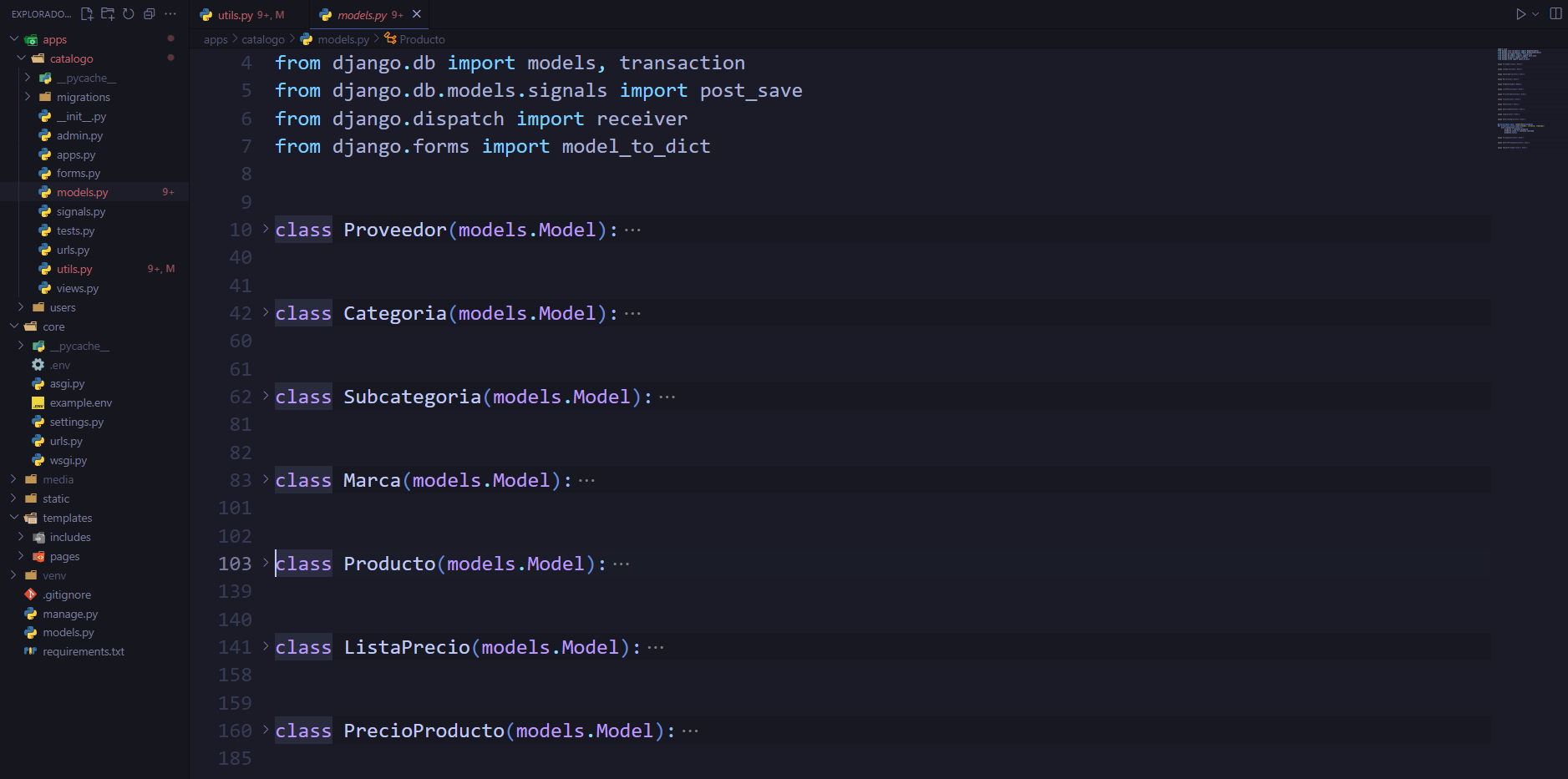
Task: Click the New Folder icon in explorer
Action: pos(108,14)
